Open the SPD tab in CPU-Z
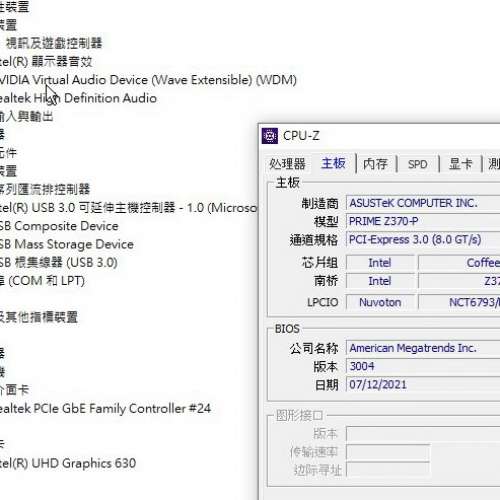 click(x=417, y=164)
